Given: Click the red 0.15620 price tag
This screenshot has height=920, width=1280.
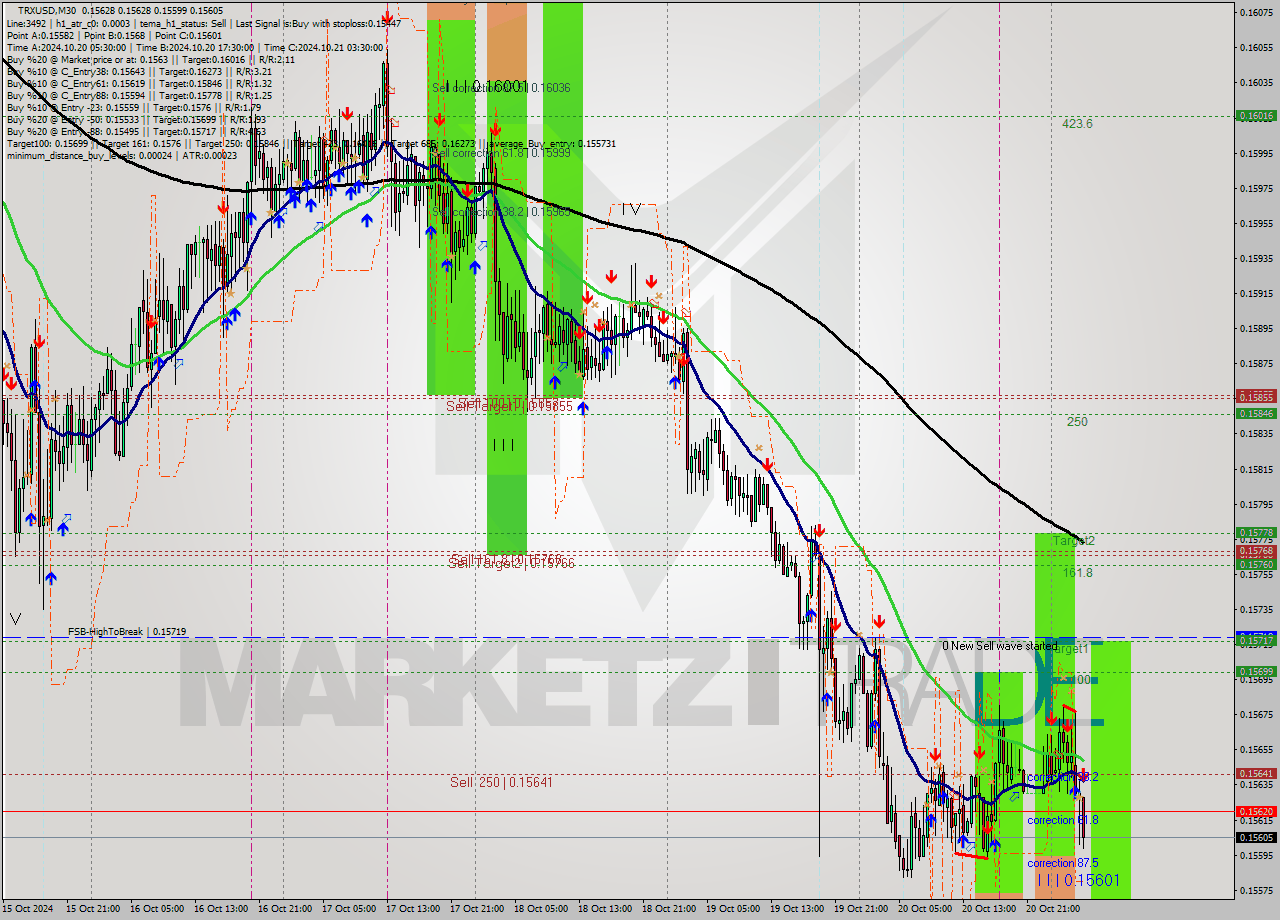Looking at the screenshot, I should (1256, 812).
